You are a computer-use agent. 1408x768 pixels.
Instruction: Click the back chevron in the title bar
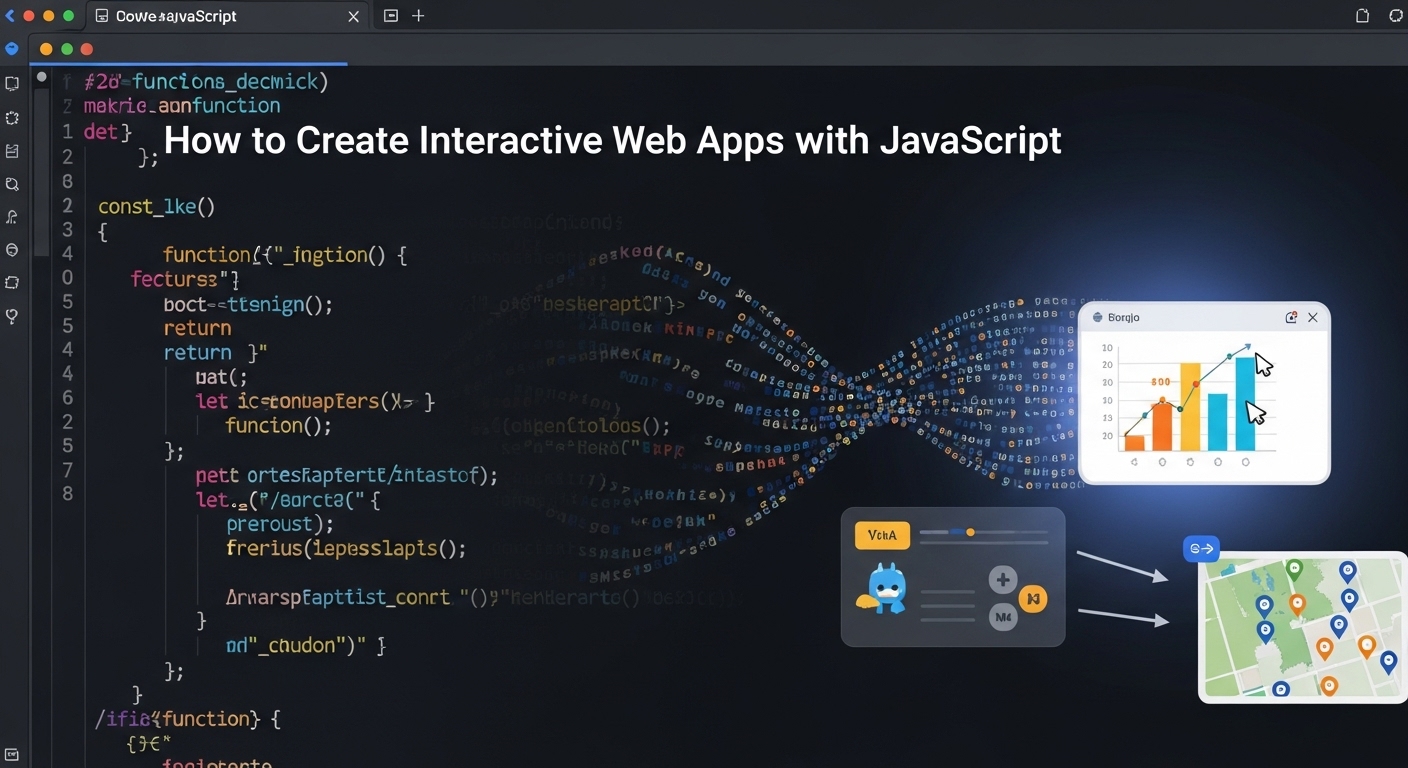coord(10,16)
